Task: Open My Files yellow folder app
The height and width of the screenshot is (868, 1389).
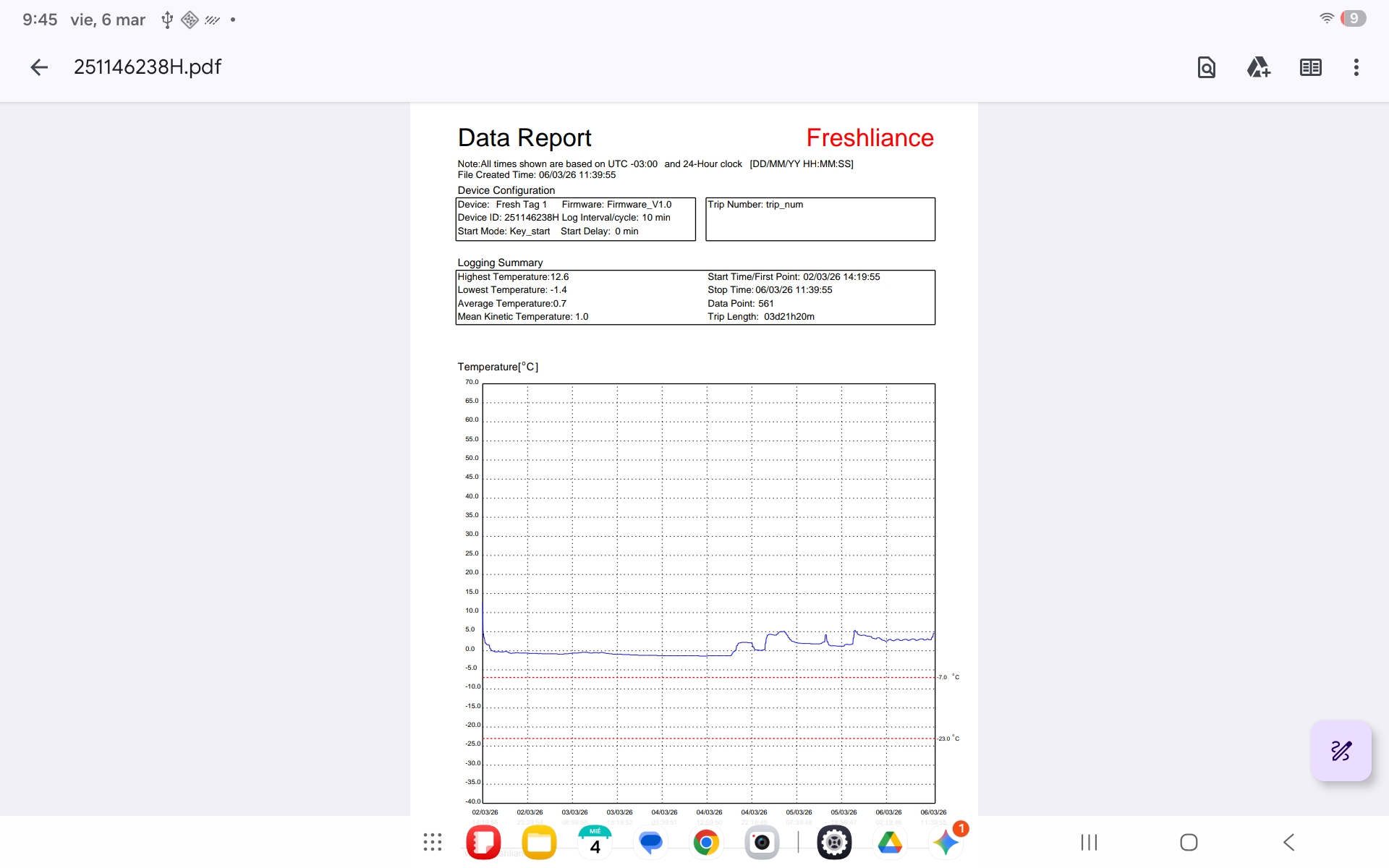Action: 539,842
